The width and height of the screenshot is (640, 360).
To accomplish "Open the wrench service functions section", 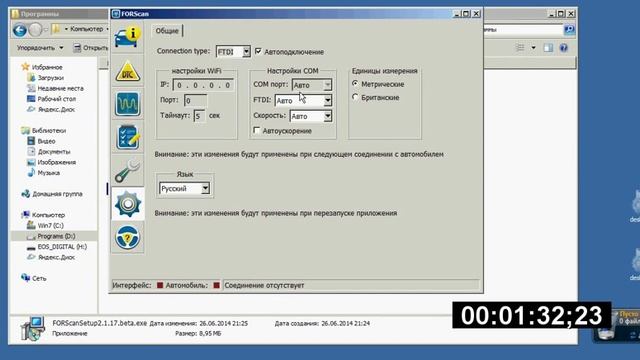I will pos(128,171).
